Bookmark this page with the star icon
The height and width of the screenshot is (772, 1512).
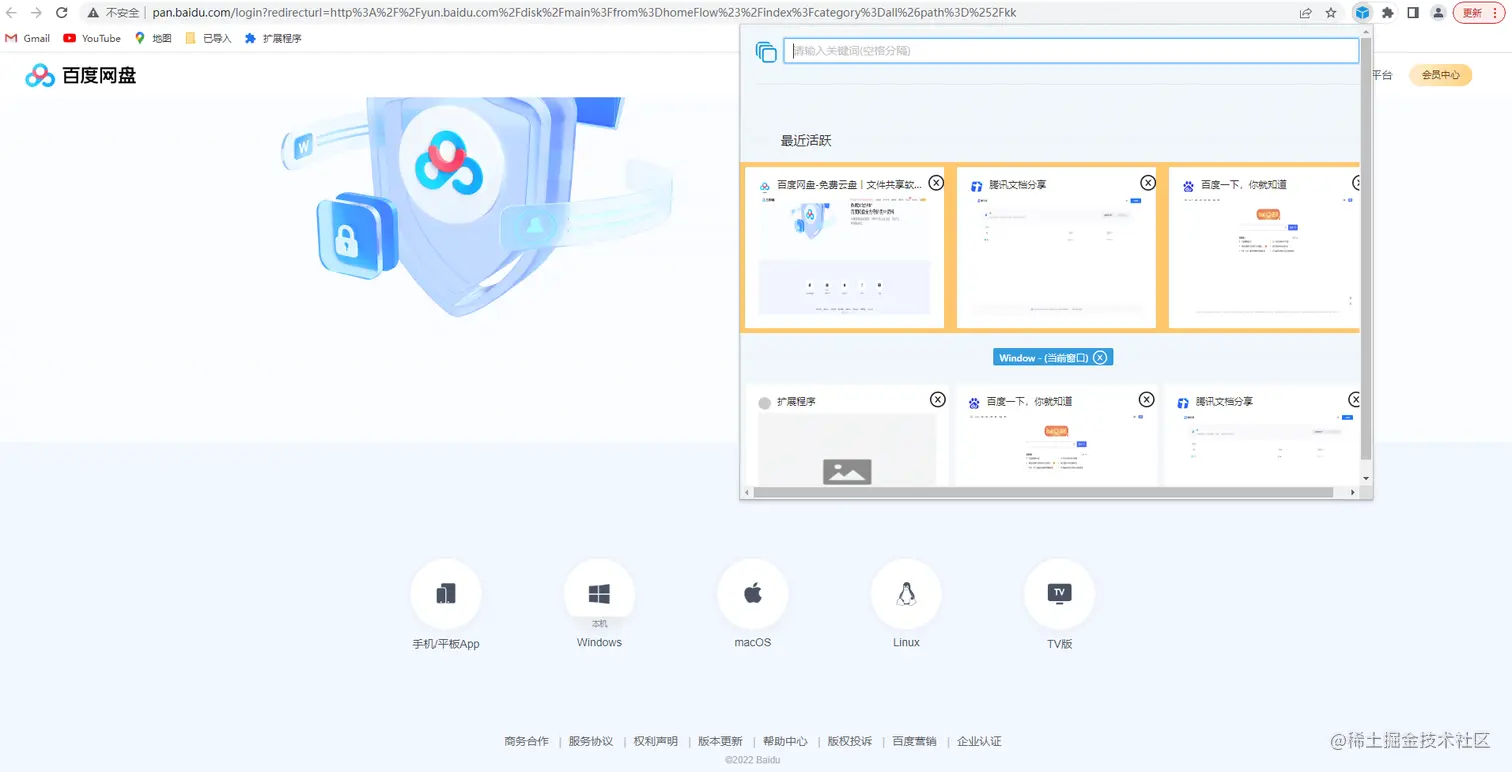pyautogui.click(x=1331, y=13)
